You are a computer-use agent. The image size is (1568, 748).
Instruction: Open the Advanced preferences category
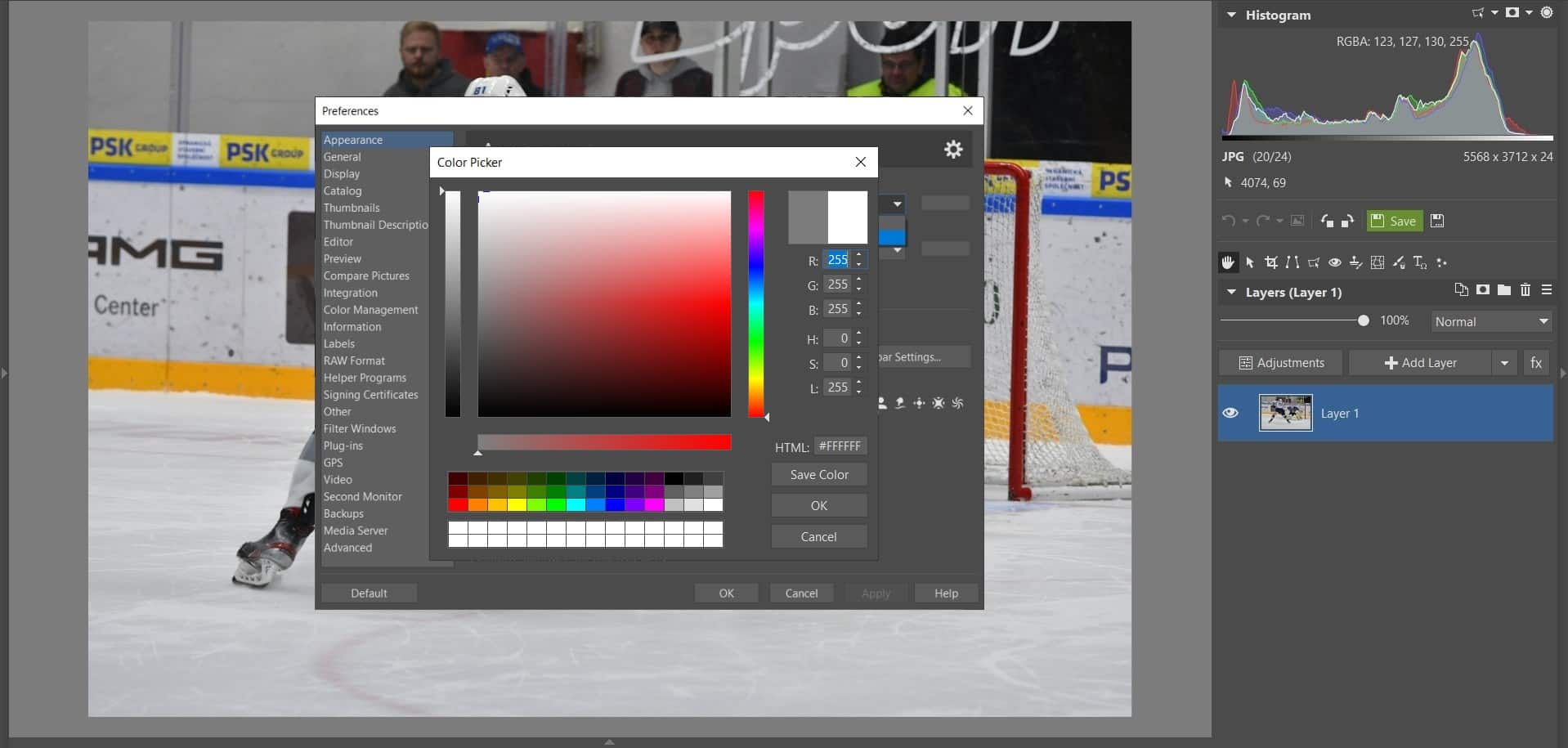click(347, 548)
